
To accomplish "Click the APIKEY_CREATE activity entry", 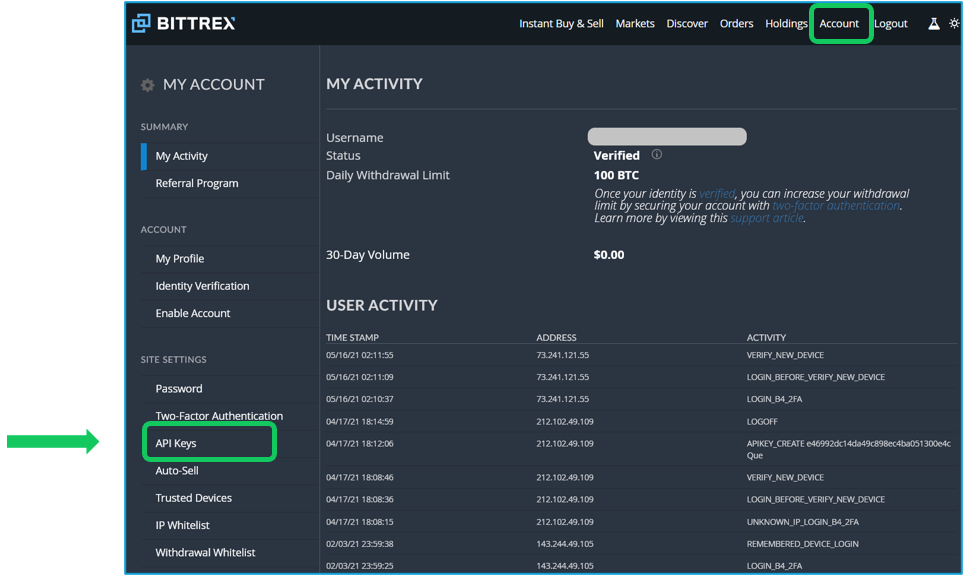I will click(848, 450).
